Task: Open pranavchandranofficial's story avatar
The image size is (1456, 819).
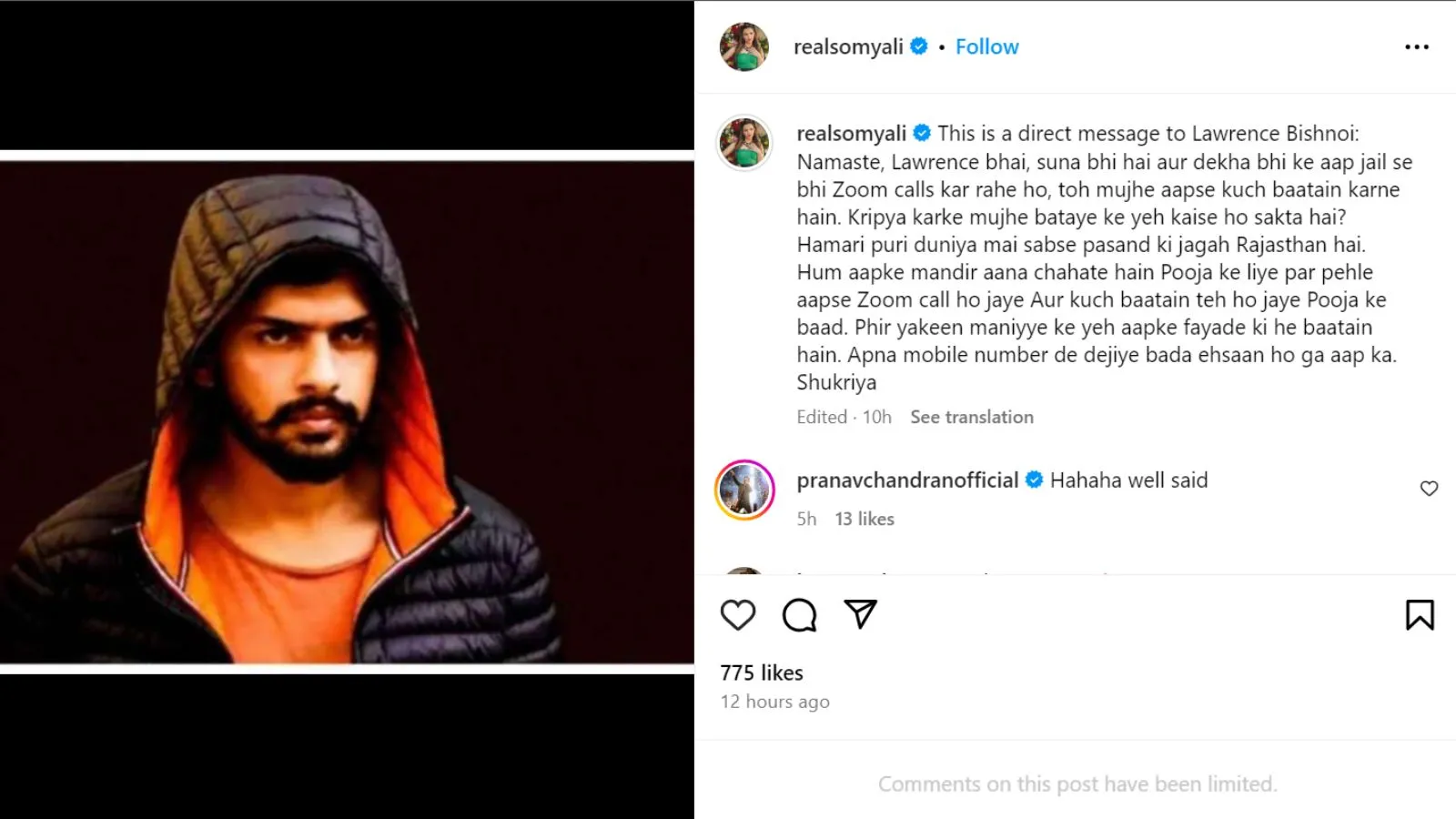Action: pos(744,490)
